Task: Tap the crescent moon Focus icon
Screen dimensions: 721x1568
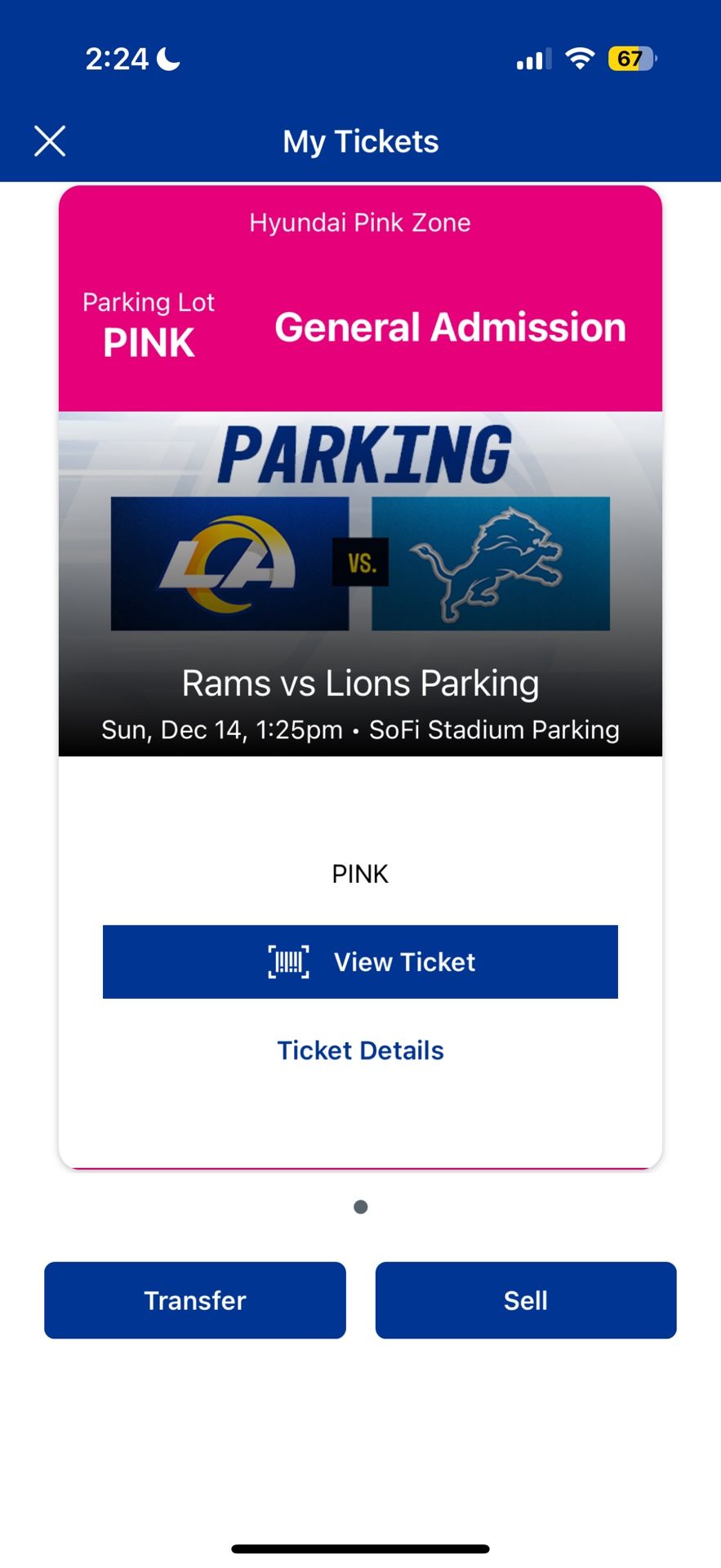Action: pos(166,57)
